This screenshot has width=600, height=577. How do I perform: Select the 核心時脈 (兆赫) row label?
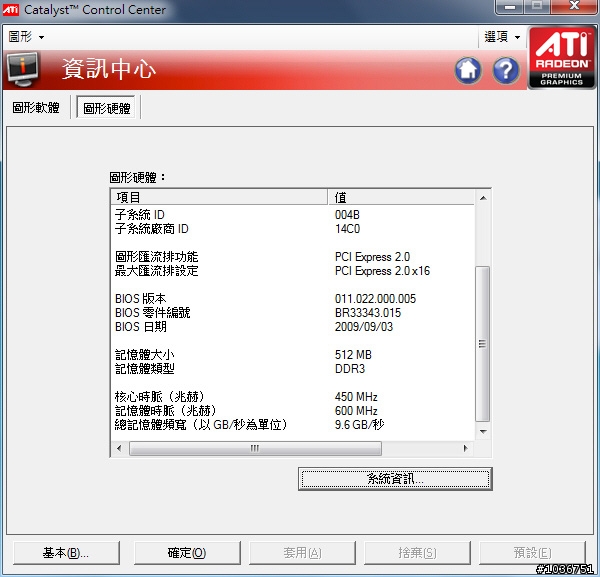click(160, 396)
